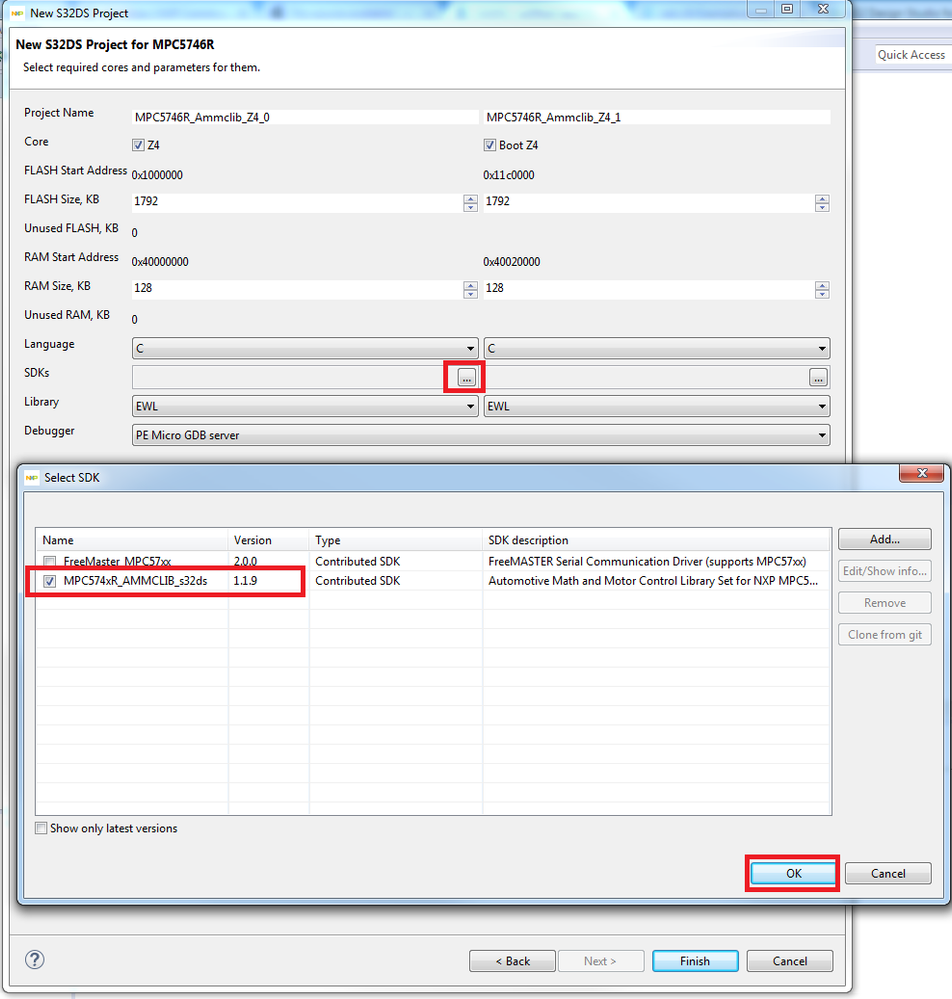Click RAM start address 0x40000000
This screenshot has height=999, width=952.
point(160,262)
